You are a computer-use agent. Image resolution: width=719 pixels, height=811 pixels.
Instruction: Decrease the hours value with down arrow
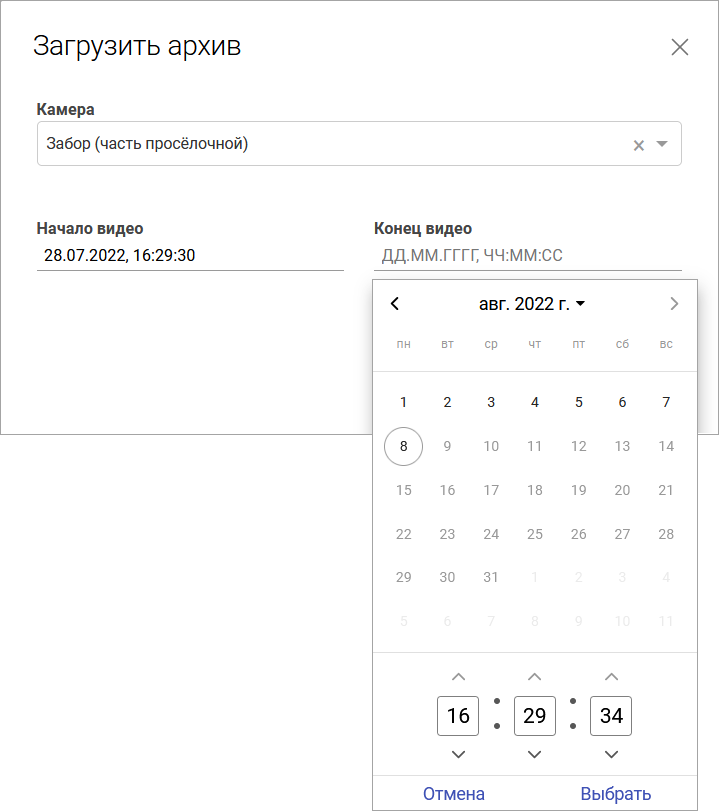[x=458, y=754]
